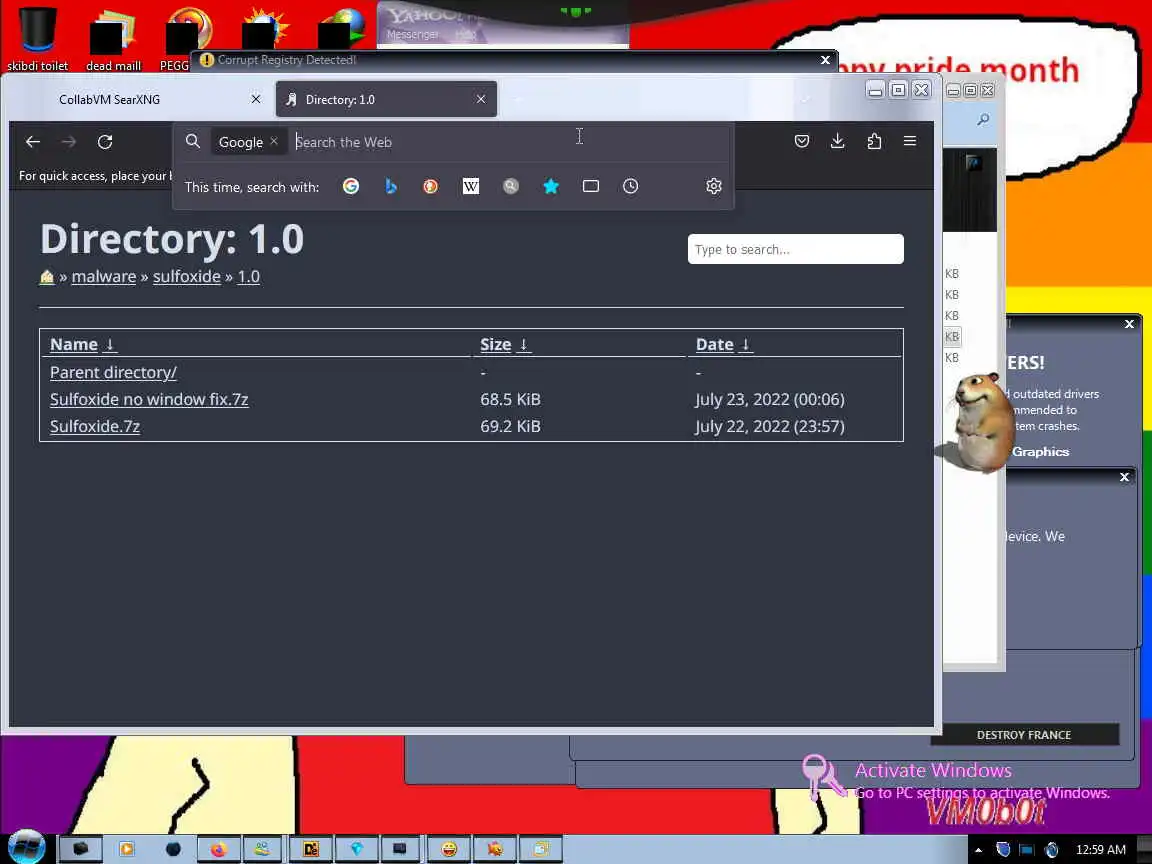Open the smiley face taskbar icon

pos(449,849)
